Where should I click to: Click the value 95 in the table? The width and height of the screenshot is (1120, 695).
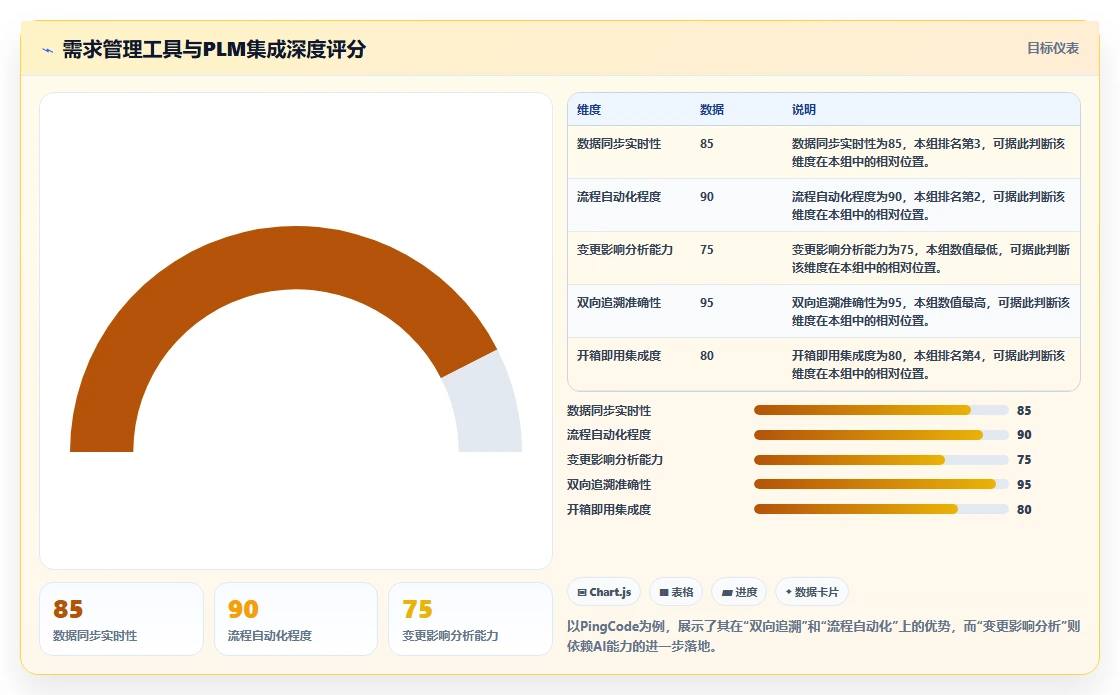click(706, 303)
